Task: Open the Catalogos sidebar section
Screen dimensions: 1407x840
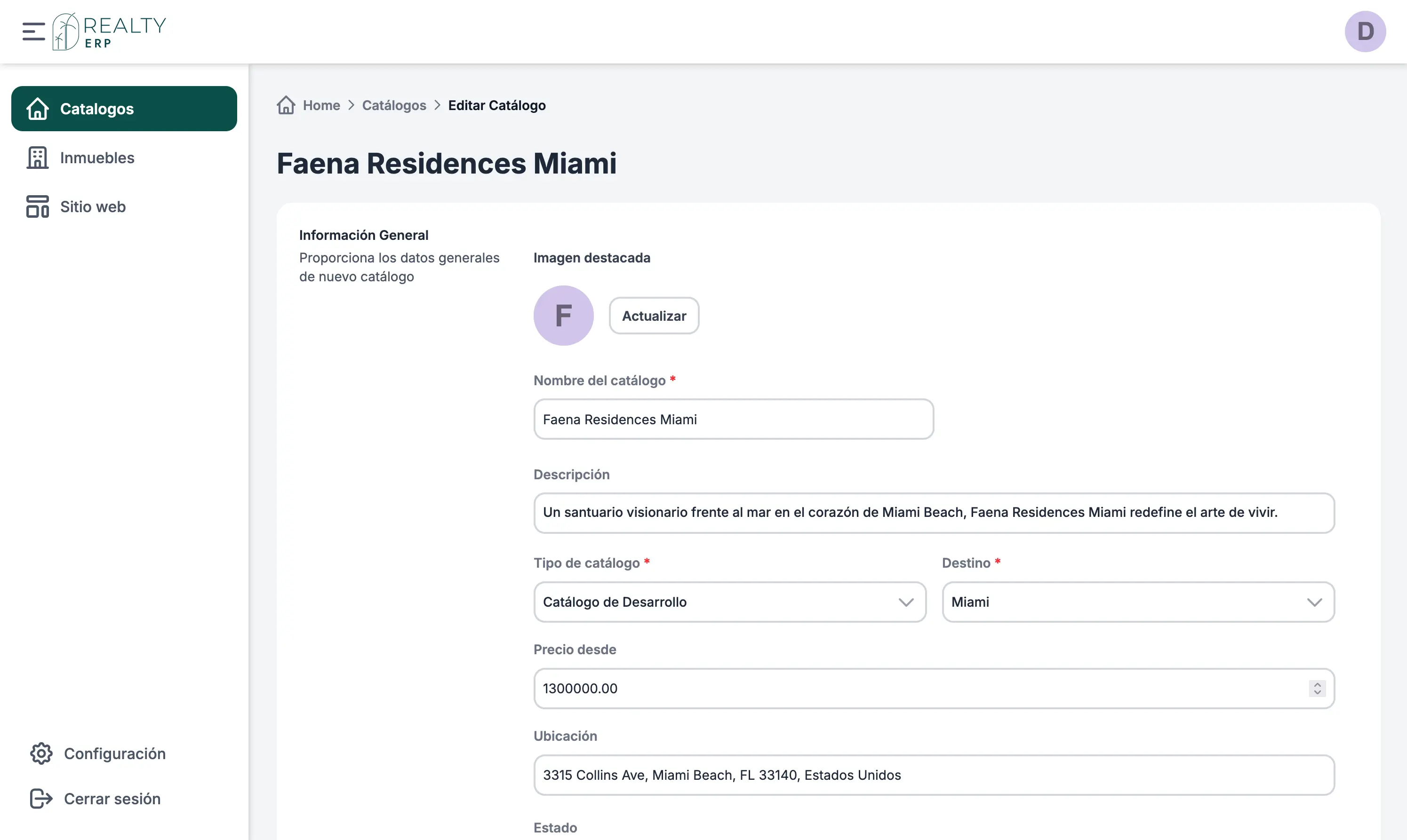Action: click(124, 109)
